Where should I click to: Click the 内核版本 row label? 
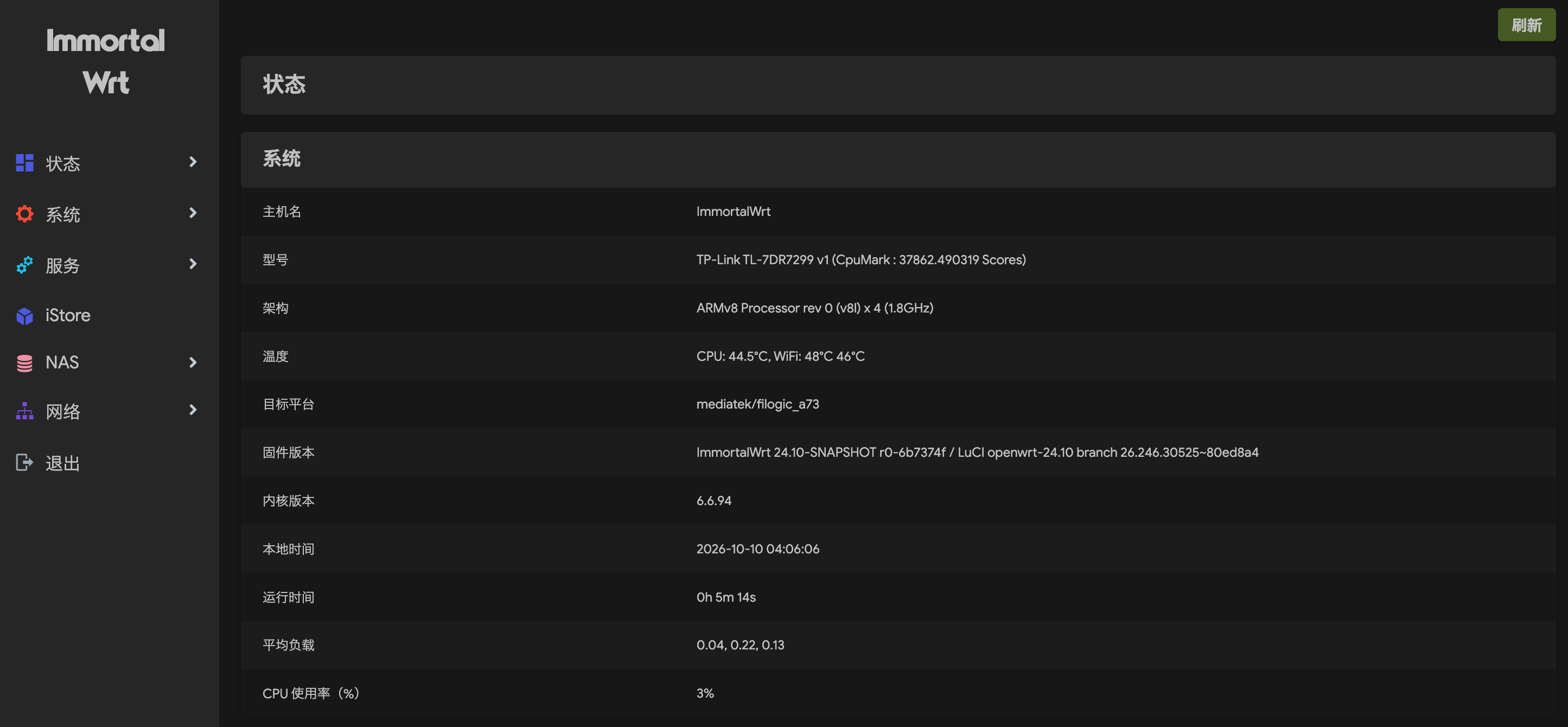point(289,501)
